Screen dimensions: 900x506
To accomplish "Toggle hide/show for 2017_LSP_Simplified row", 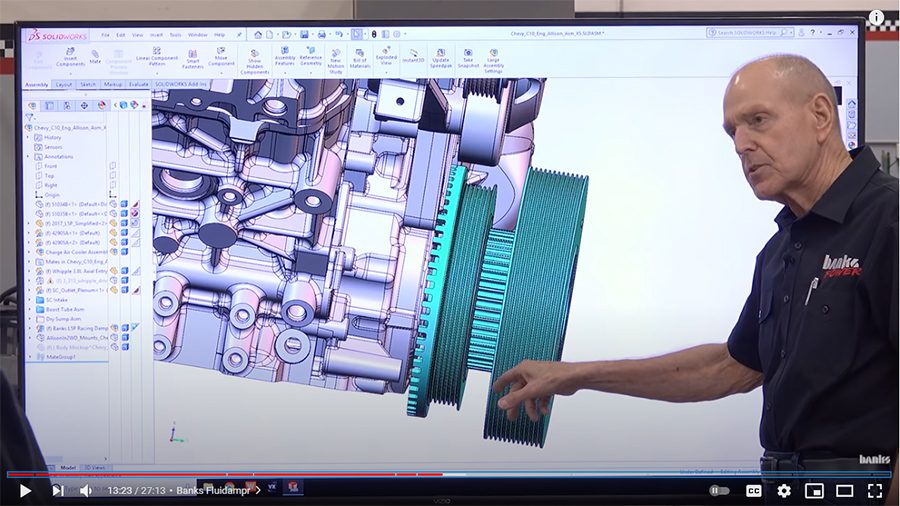I will click(x=114, y=223).
